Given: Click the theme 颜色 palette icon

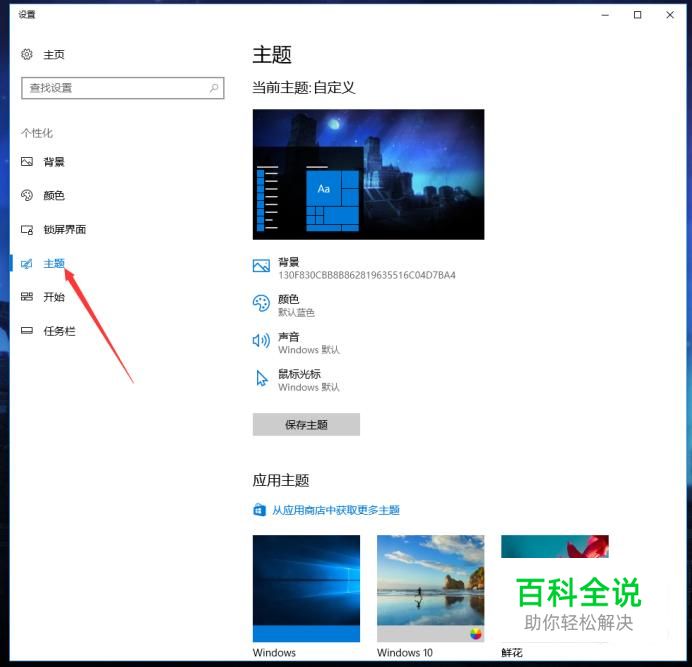Looking at the screenshot, I should 261,303.
